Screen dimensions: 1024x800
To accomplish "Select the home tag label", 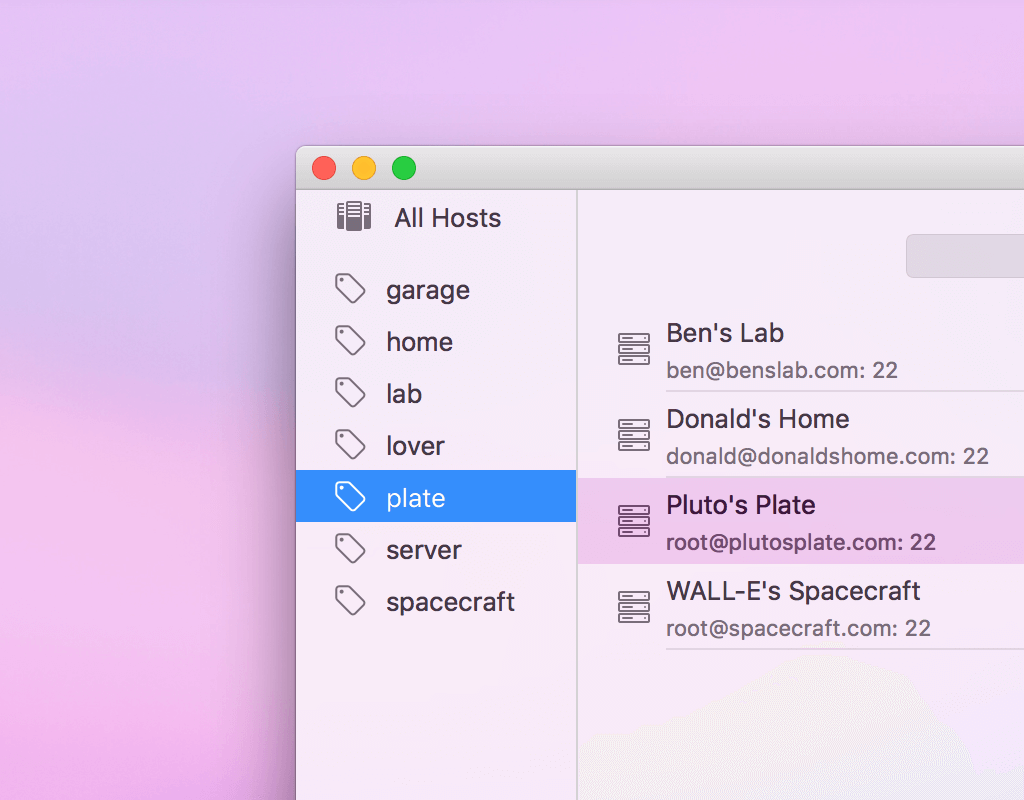I will pos(419,342).
